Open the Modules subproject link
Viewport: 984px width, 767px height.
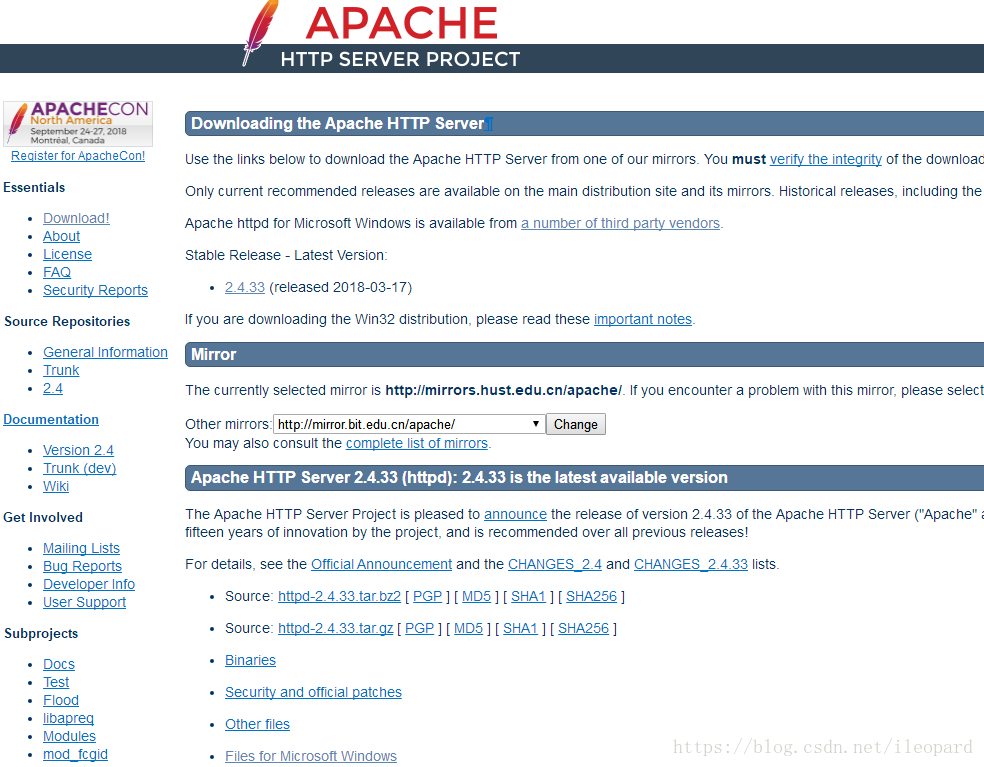click(x=69, y=736)
